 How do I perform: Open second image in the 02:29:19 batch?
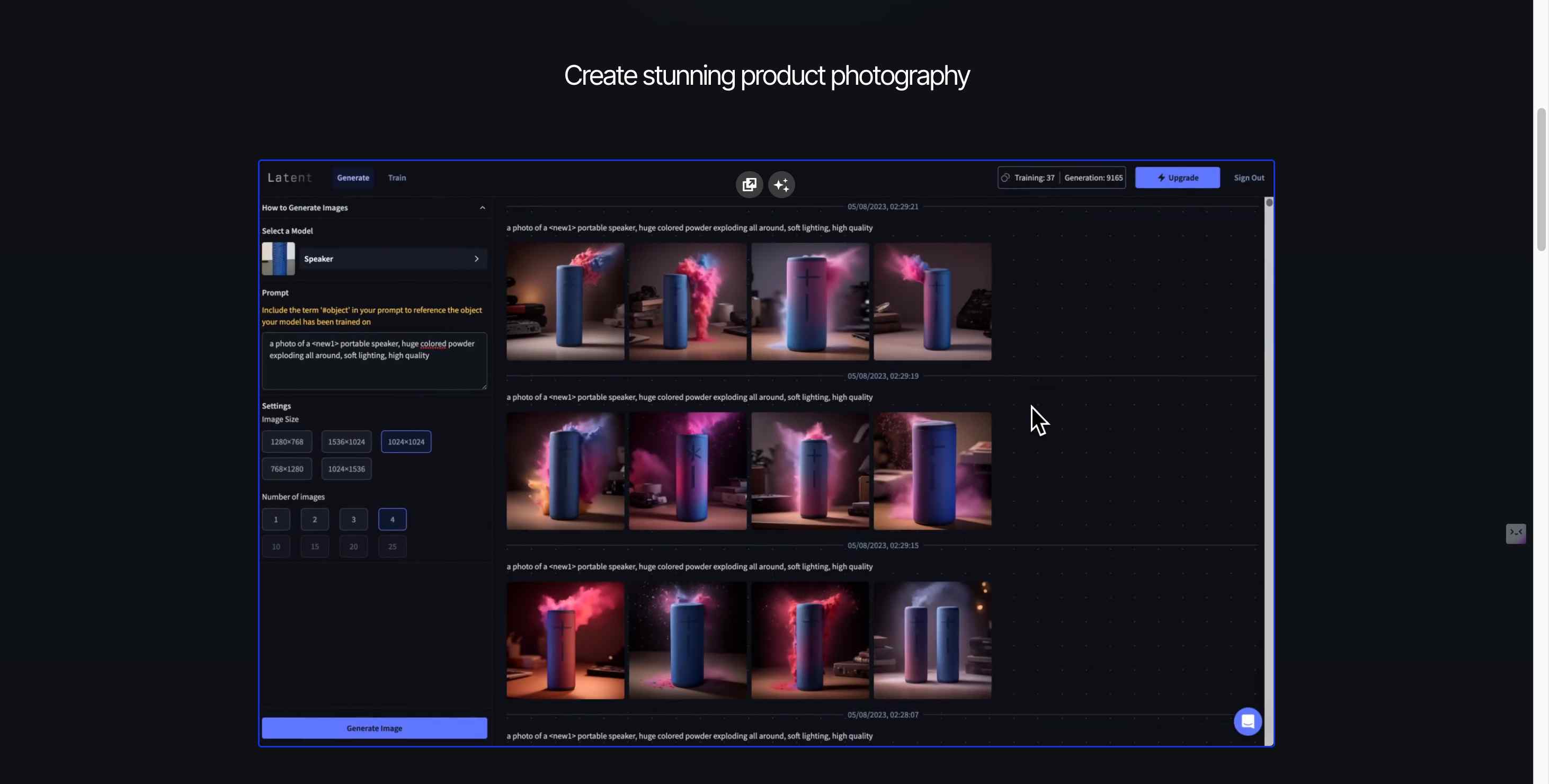click(x=688, y=471)
